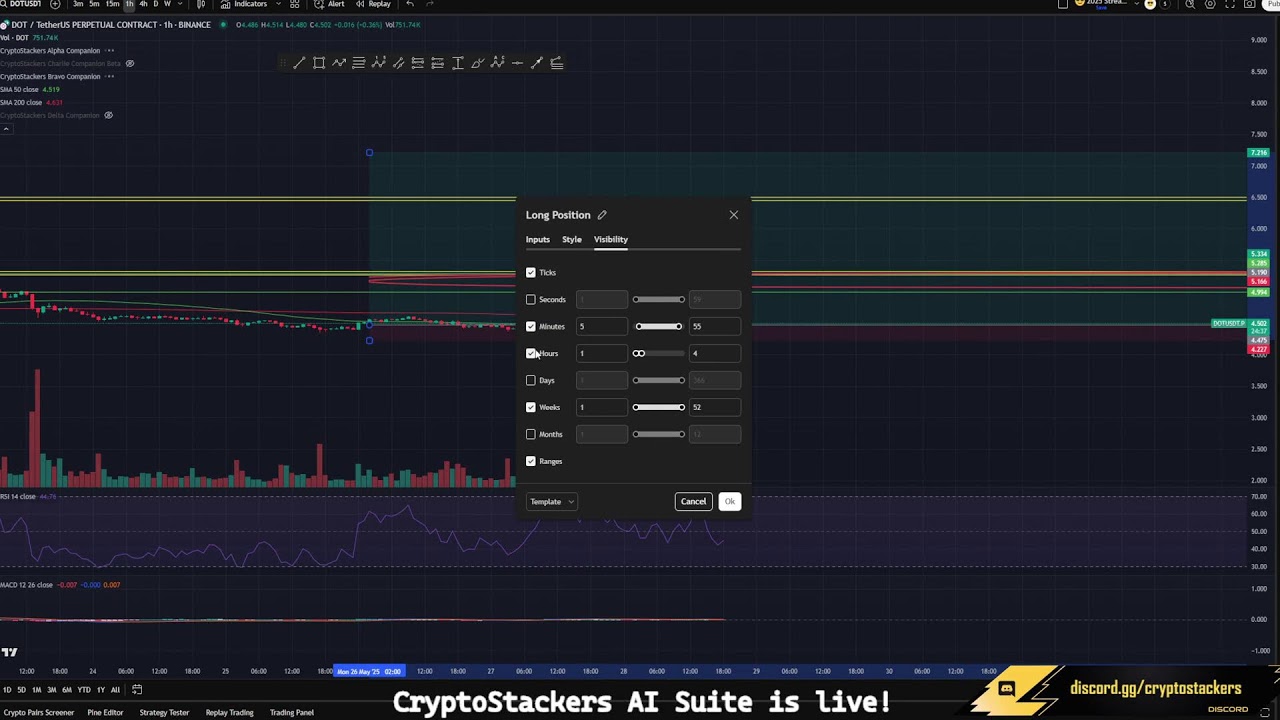
Task: Open chart settings gear icon
Action: click(1210, 4)
